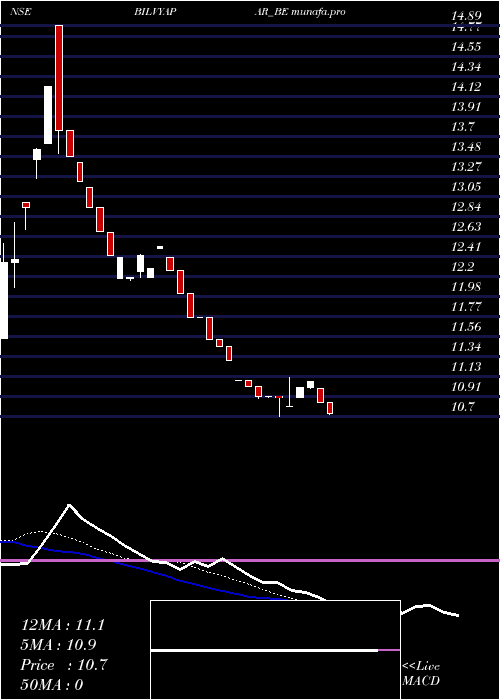Click the last red candlestick near 10.7

(x=330, y=408)
